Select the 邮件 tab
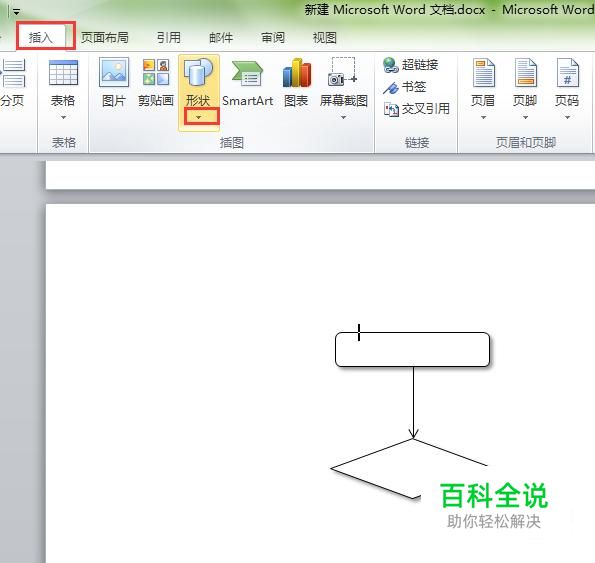The image size is (595, 563). (x=221, y=38)
